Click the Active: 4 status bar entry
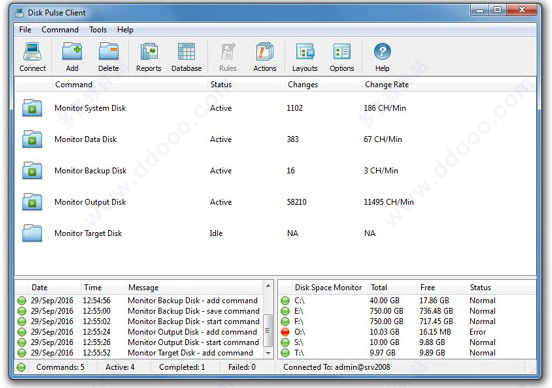 click(x=120, y=367)
